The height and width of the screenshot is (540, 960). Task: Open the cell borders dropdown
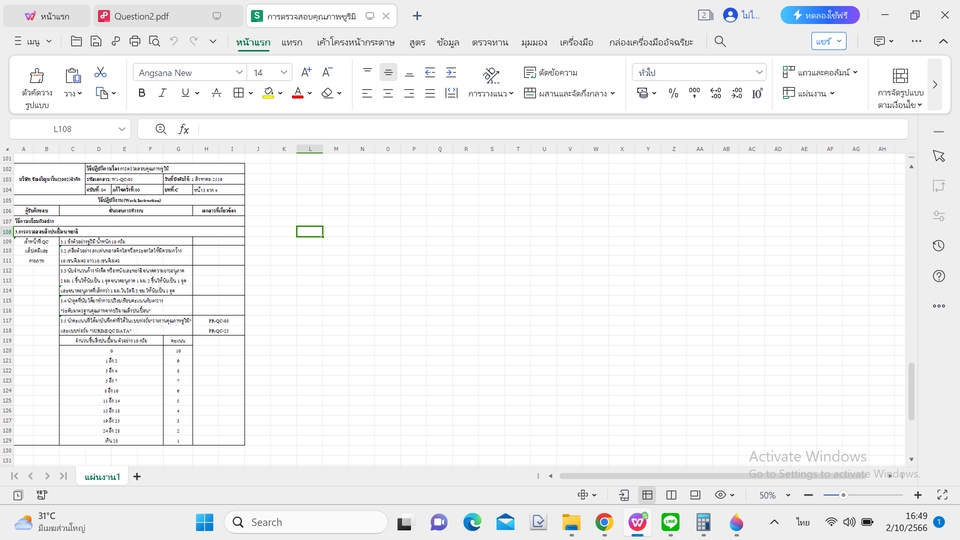250,94
